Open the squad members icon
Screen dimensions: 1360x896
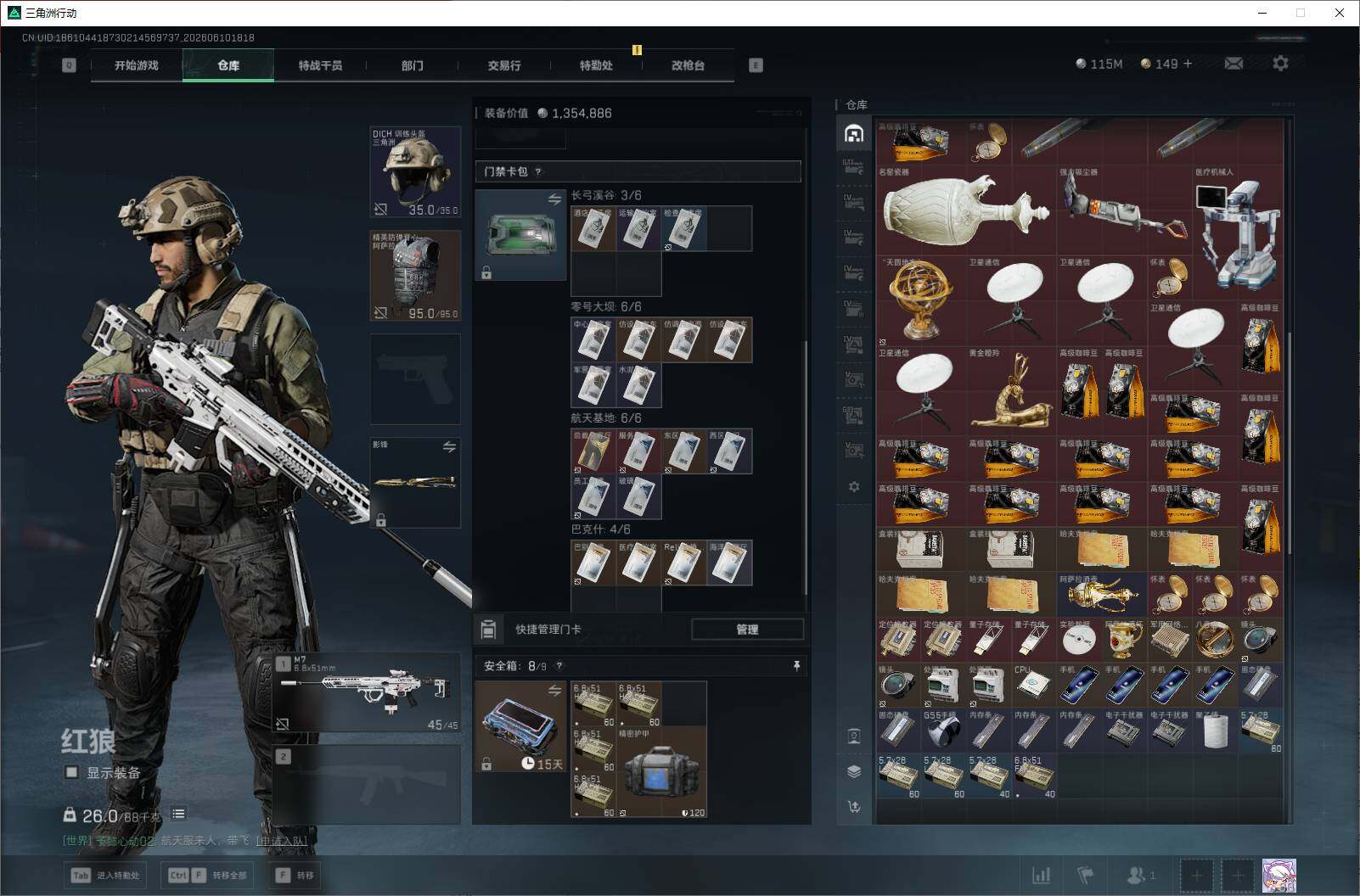1140,876
